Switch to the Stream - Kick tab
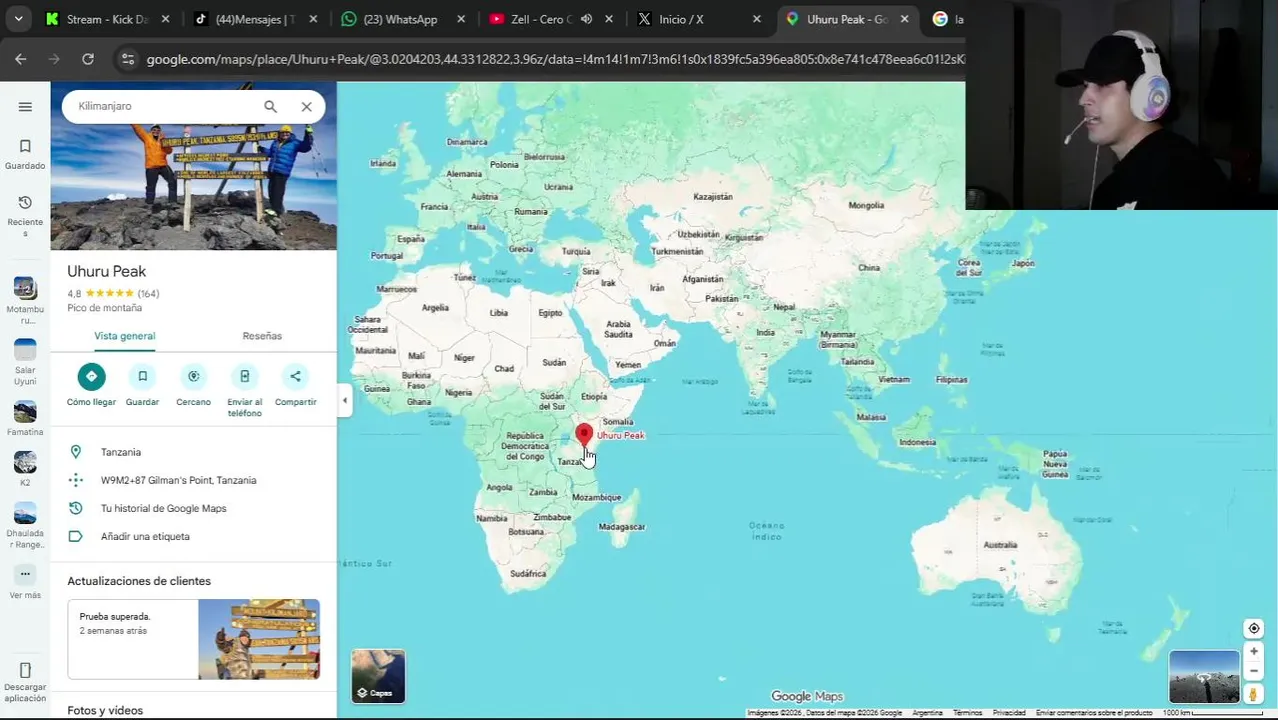This screenshot has height=720, width=1278. [108, 19]
